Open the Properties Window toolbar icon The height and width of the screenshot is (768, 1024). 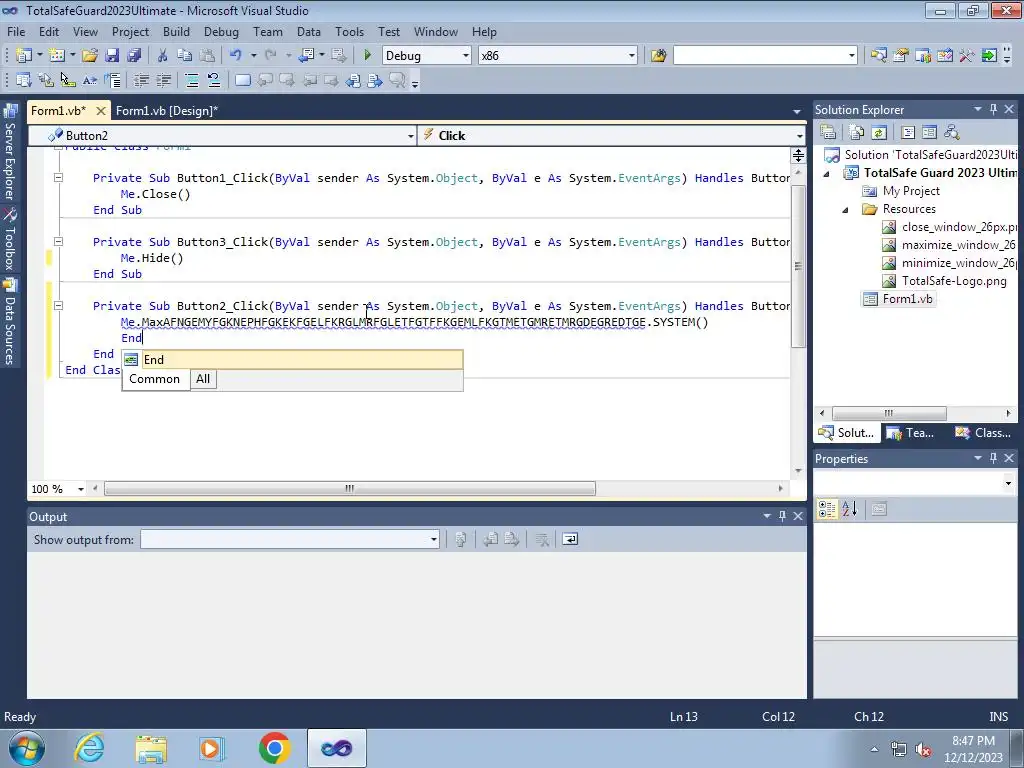[x=901, y=56]
